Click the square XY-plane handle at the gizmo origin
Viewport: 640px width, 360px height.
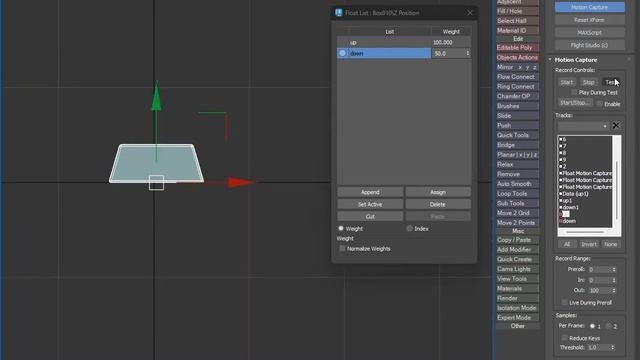pos(156,182)
